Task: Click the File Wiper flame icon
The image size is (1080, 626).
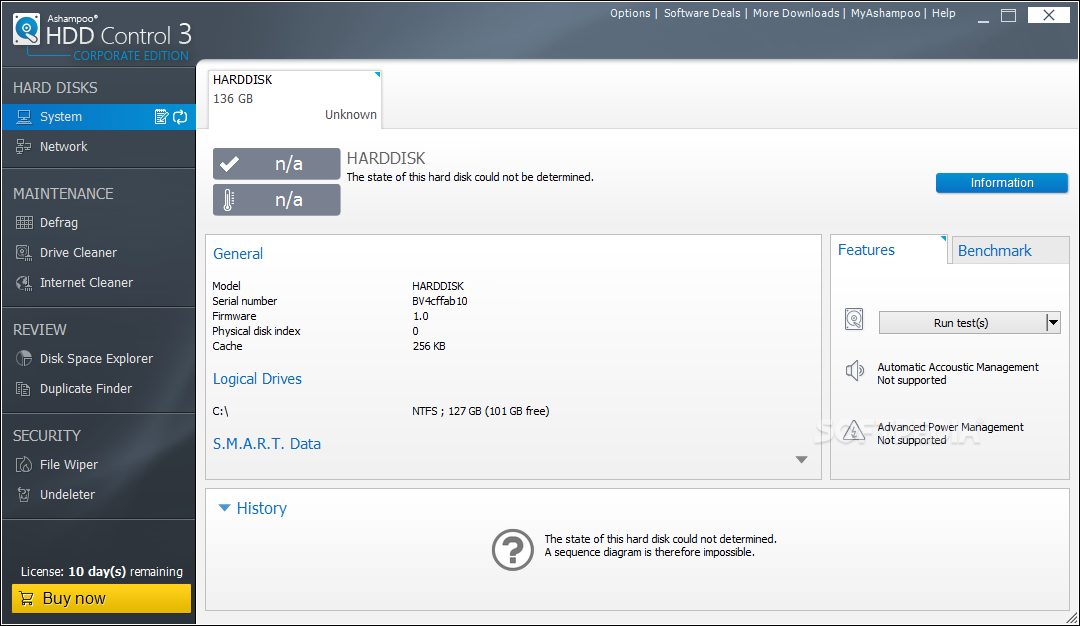Action: pos(24,465)
